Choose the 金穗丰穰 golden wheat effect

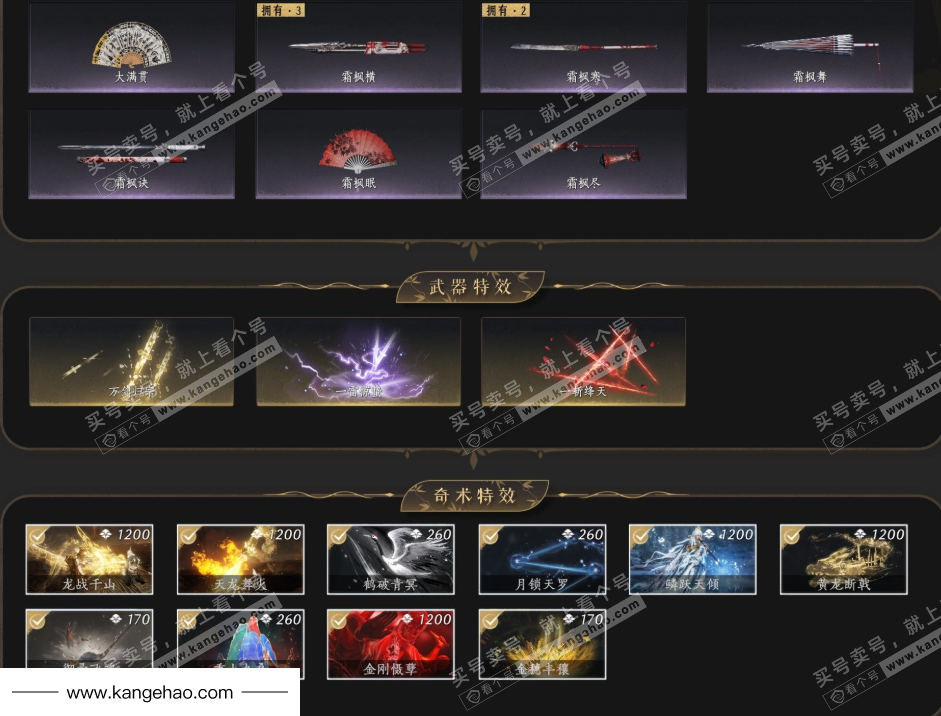(542, 644)
